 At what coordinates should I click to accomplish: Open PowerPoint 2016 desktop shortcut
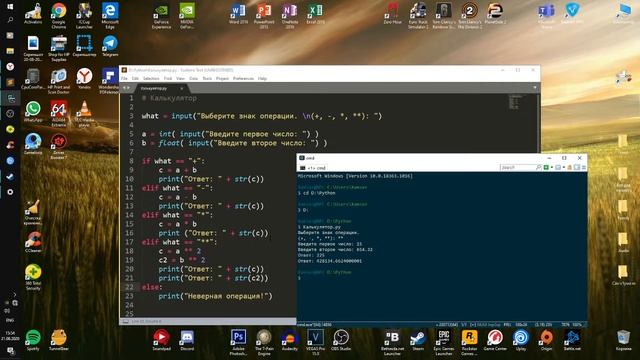[264, 16]
